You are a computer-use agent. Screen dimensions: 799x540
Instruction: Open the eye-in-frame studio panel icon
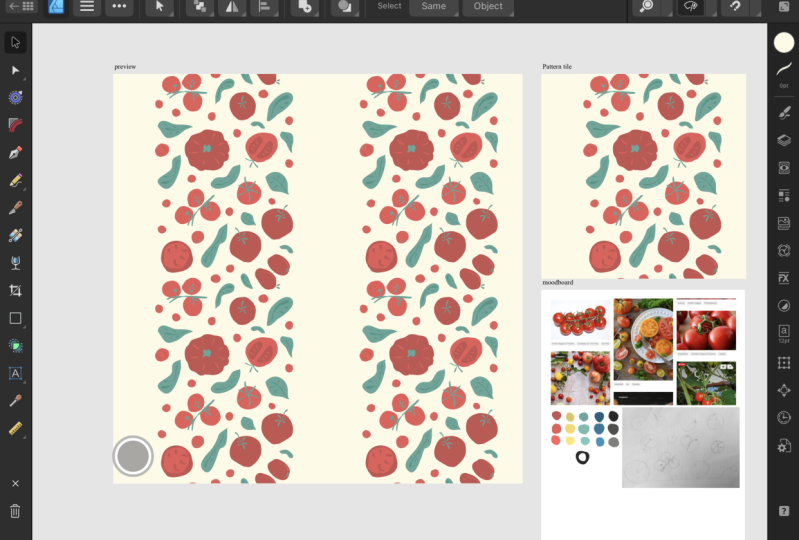(x=784, y=168)
